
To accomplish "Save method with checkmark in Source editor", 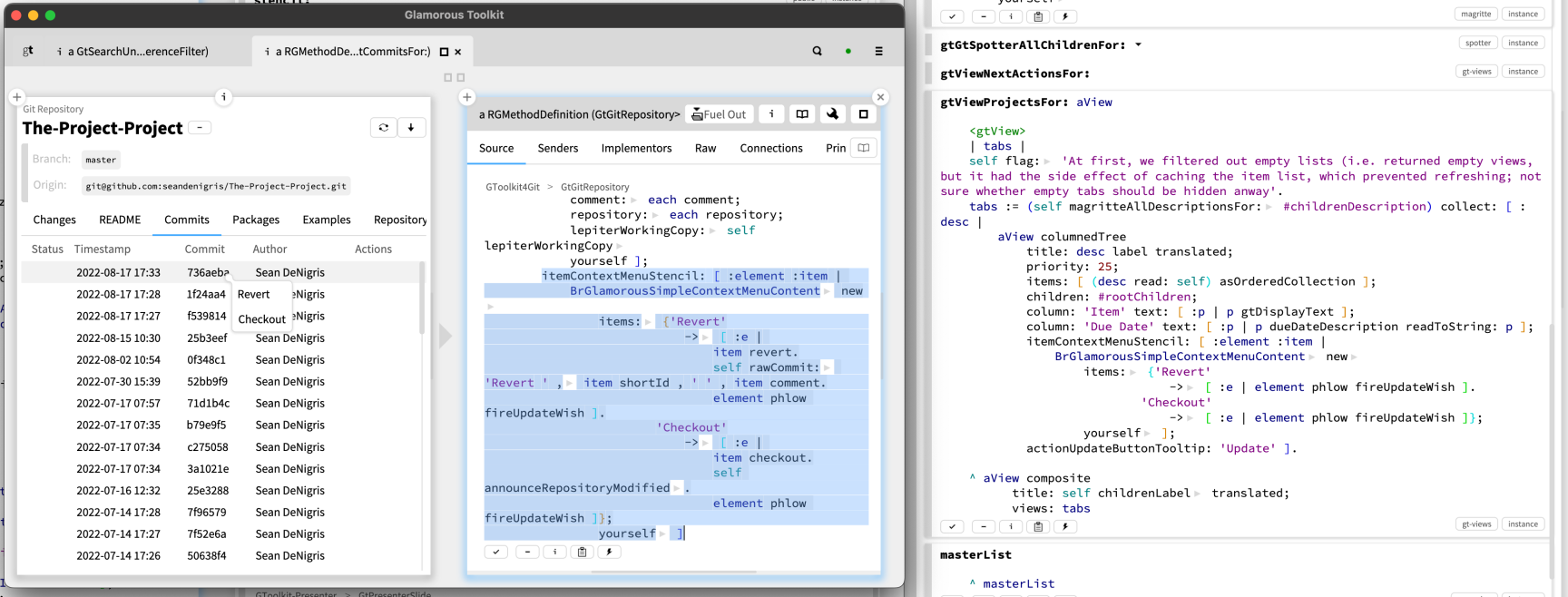I will tap(496, 552).
